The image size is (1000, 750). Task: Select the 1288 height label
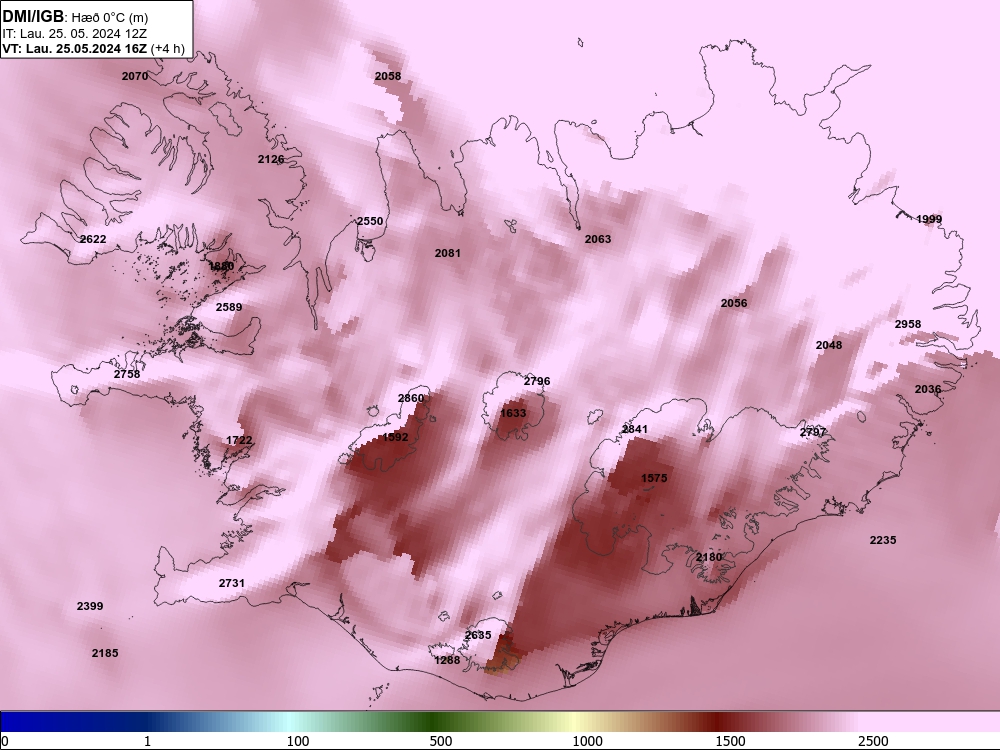click(x=447, y=660)
